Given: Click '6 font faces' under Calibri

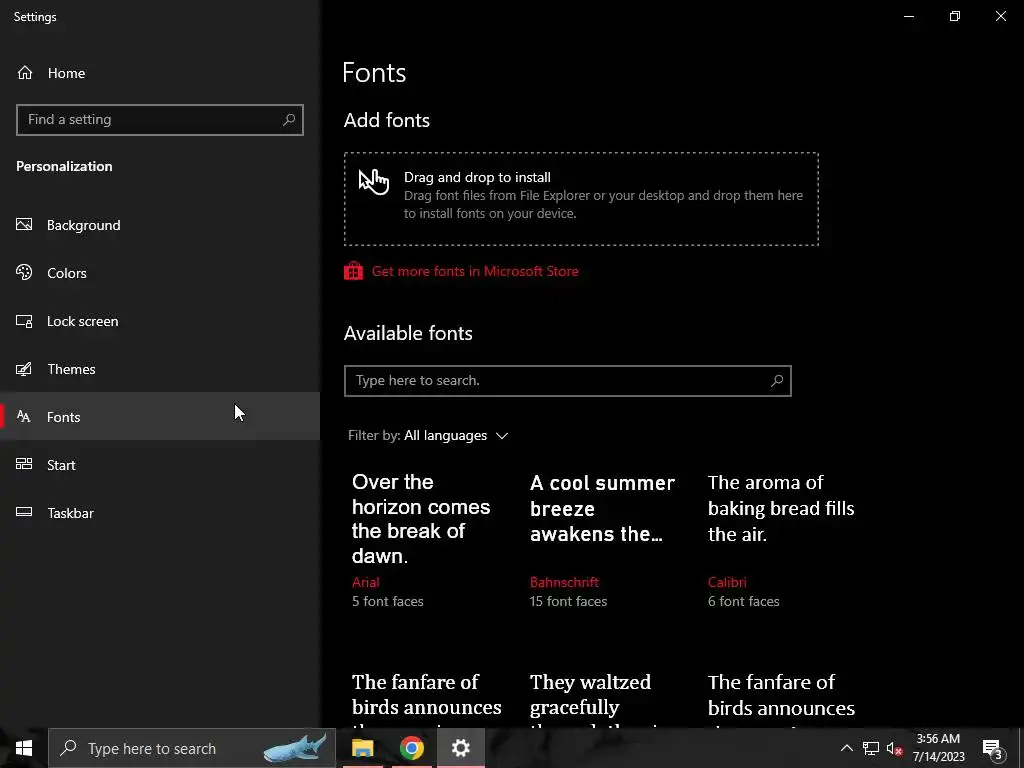Looking at the screenshot, I should [x=743, y=601].
